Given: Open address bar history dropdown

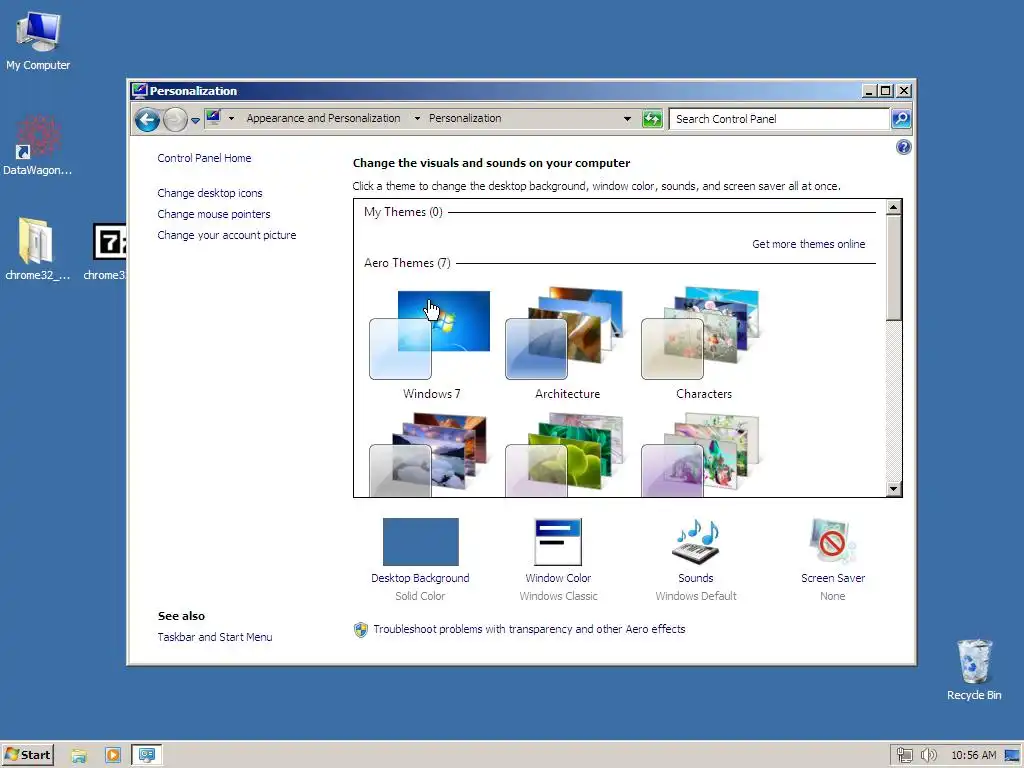Looking at the screenshot, I should tap(627, 119).
